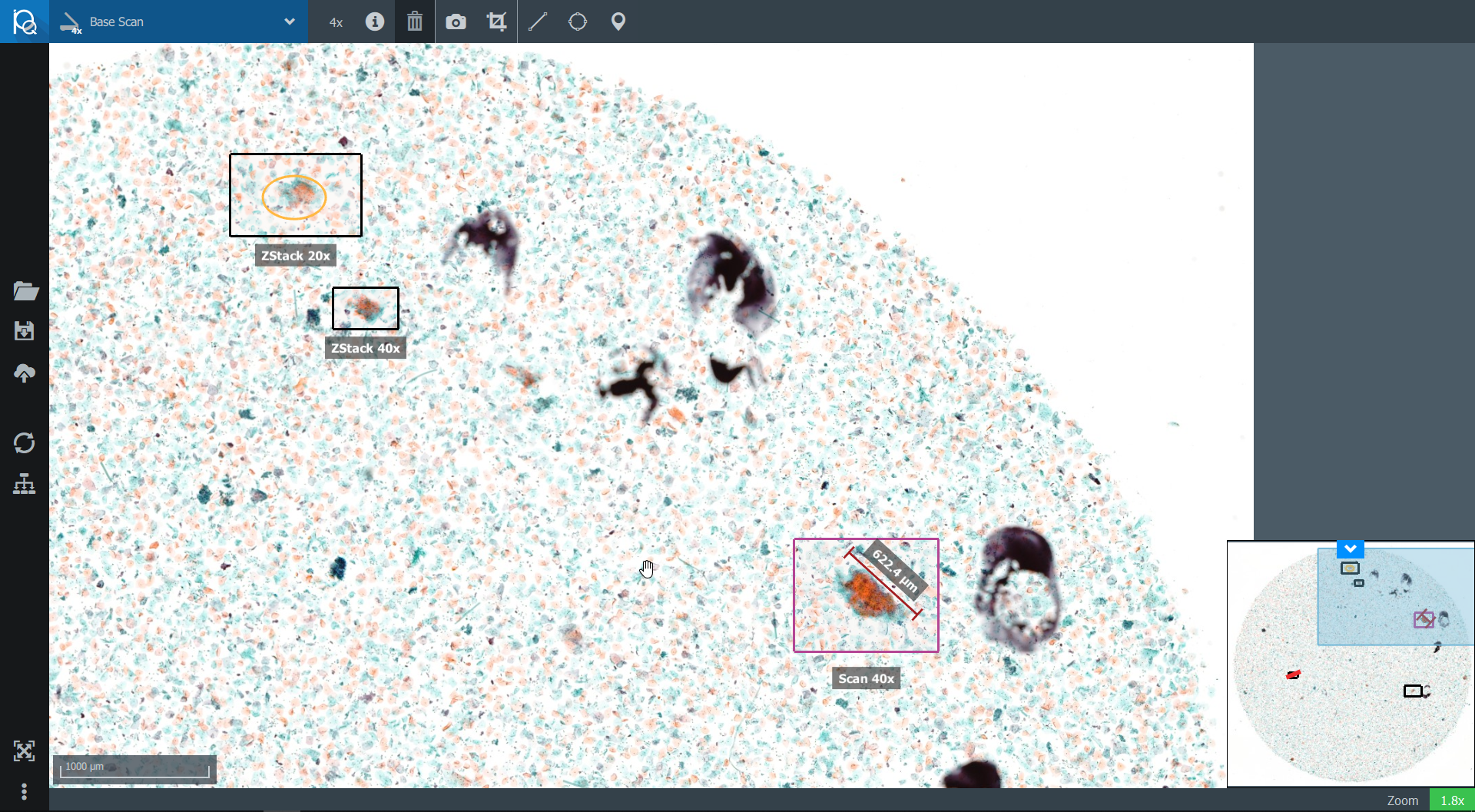Open the info panel icon
Viewport: 1475px width, 812px height.
point(375,22)
